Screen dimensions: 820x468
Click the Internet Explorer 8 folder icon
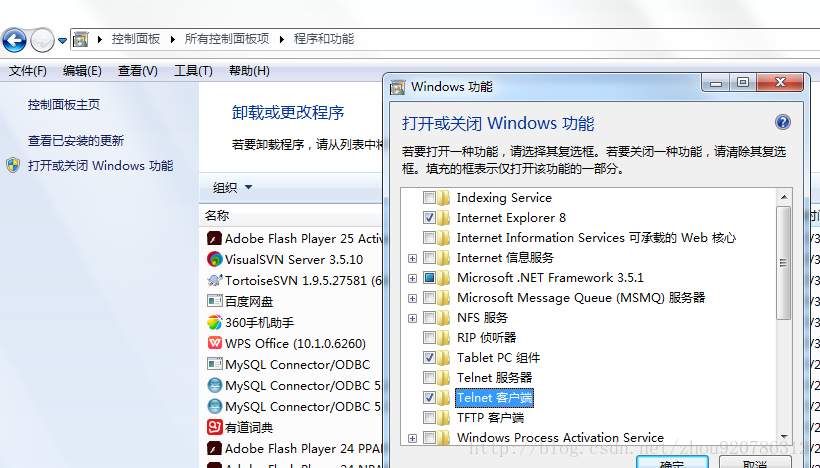443,218
